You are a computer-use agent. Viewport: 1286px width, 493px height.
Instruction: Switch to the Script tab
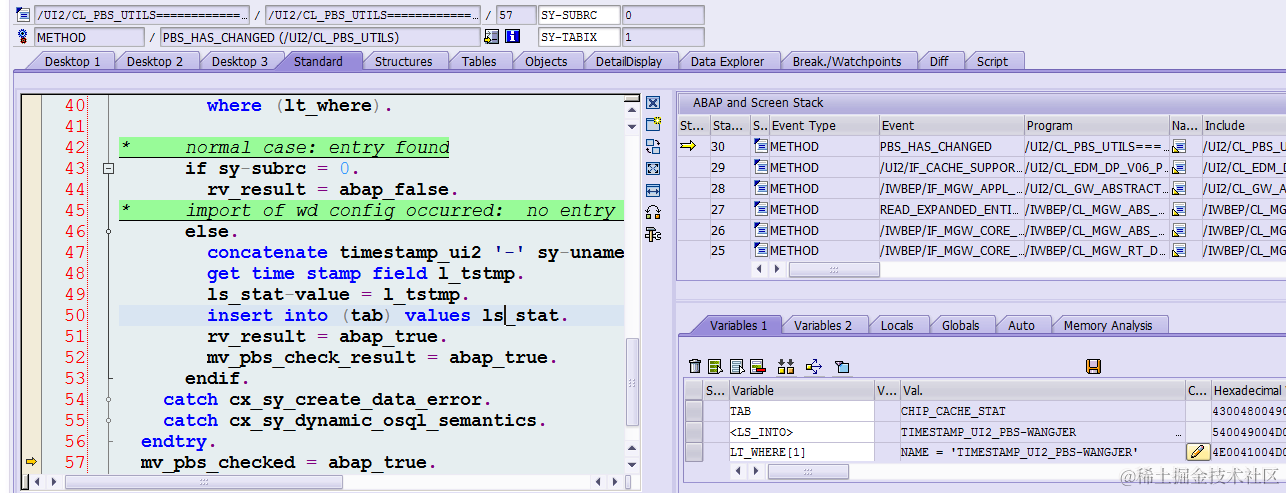coord(992,61)
